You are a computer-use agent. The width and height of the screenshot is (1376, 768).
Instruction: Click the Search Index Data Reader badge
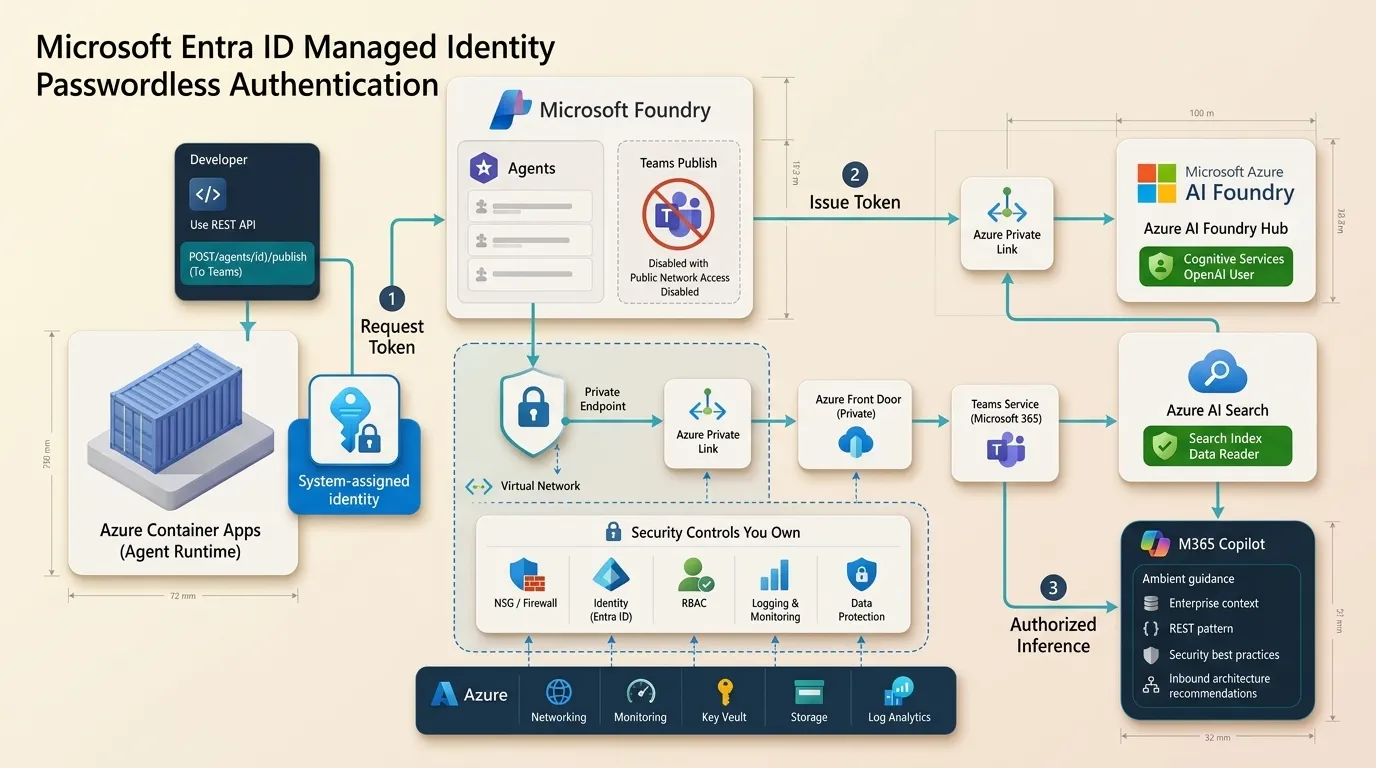[x=1217, y=446]
